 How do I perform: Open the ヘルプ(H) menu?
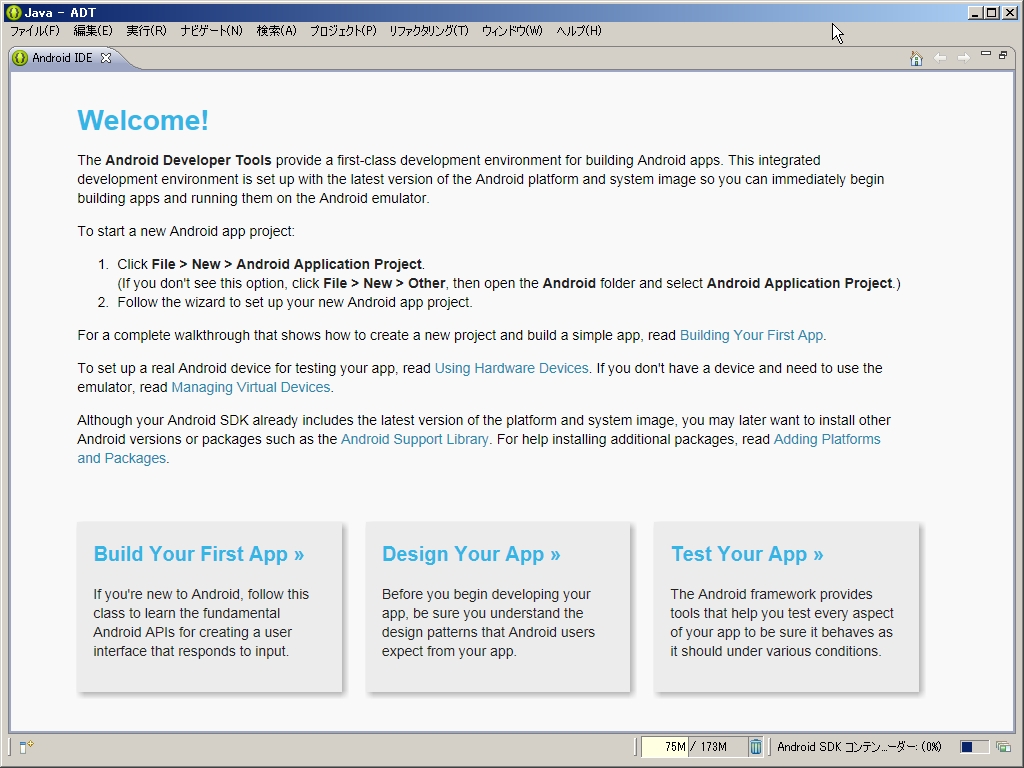click(x=579, y=31)
